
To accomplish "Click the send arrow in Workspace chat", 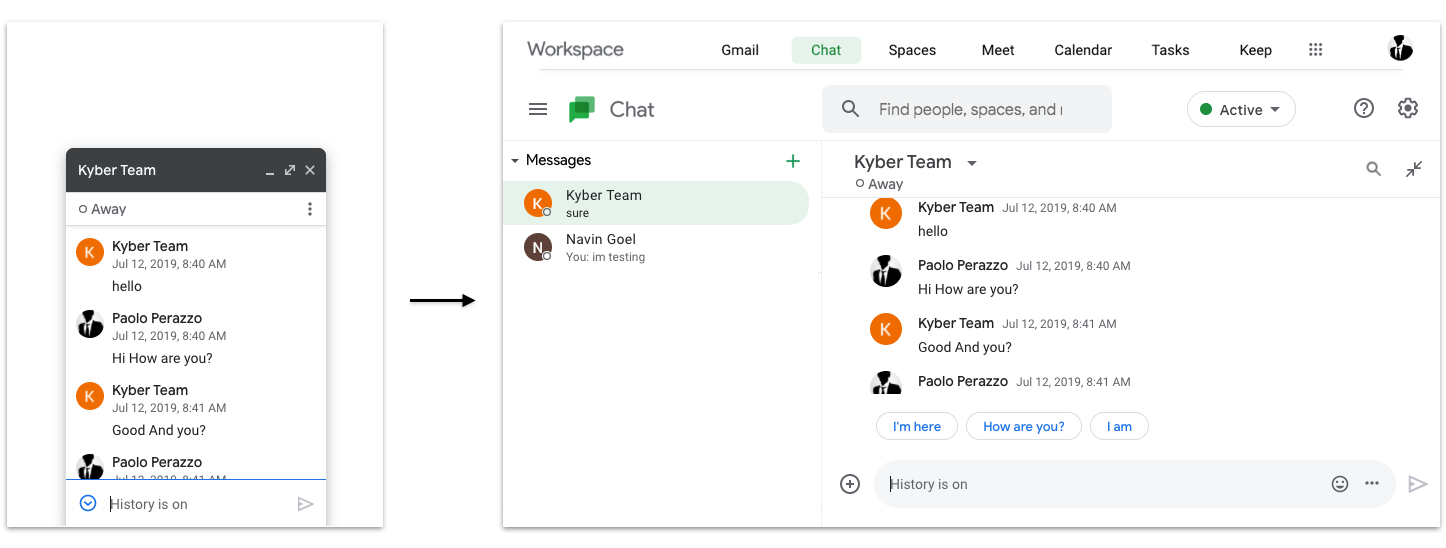I will tap(1417, 484).
